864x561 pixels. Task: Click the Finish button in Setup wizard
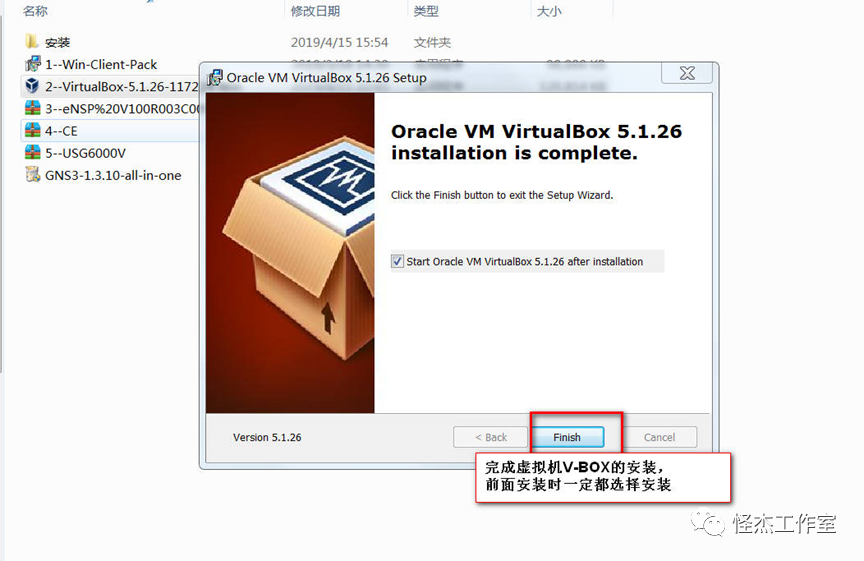(x=567, y=437)
